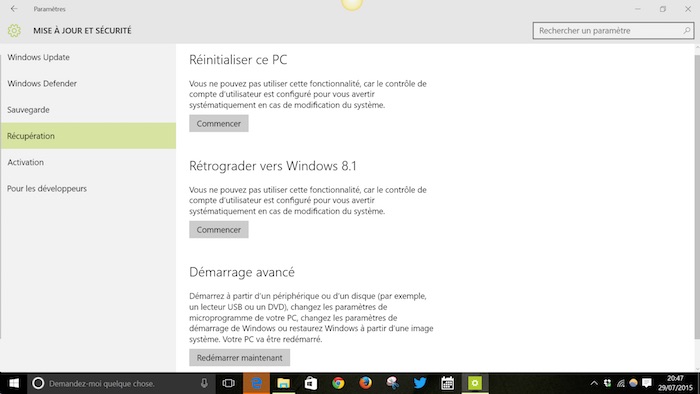Open Twitter from the taskbar

[x=420, y=383]
